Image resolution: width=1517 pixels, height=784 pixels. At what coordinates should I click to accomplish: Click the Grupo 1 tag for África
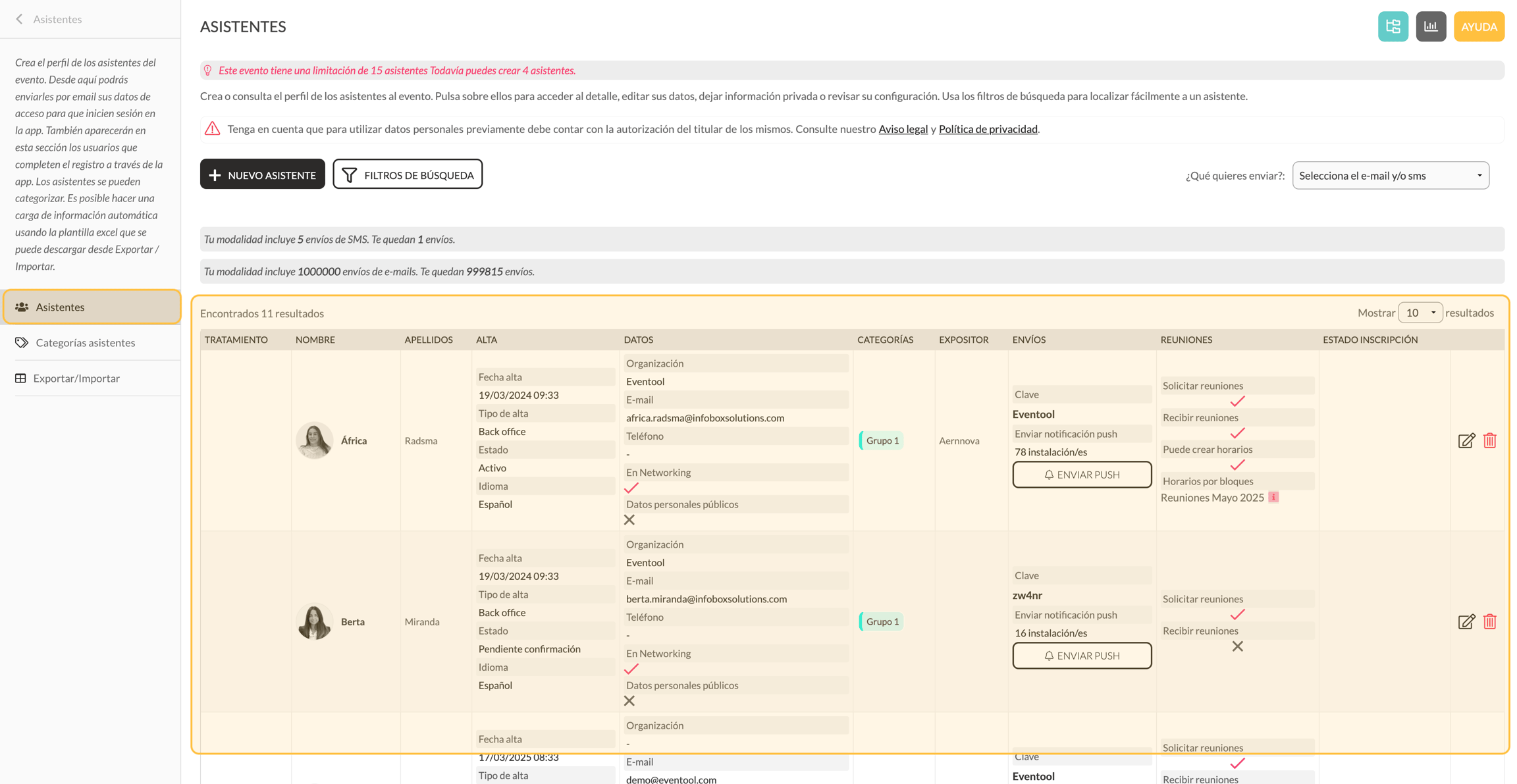(x=882, y=440)
